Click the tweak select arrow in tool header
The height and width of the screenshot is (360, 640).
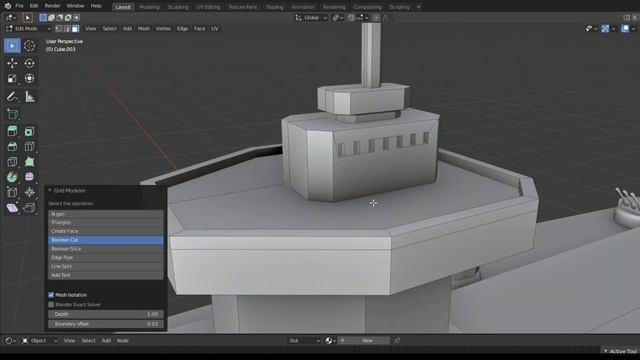coord(27,18)
